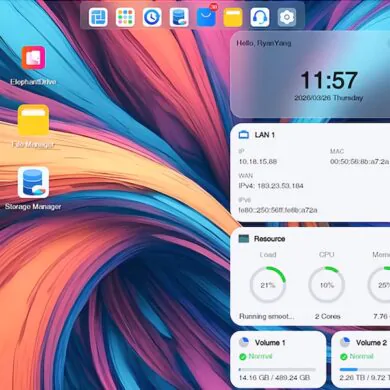Click the Volume 2 usage bar
The height and width of the screenshot is (390, 390).
[365, 369]
